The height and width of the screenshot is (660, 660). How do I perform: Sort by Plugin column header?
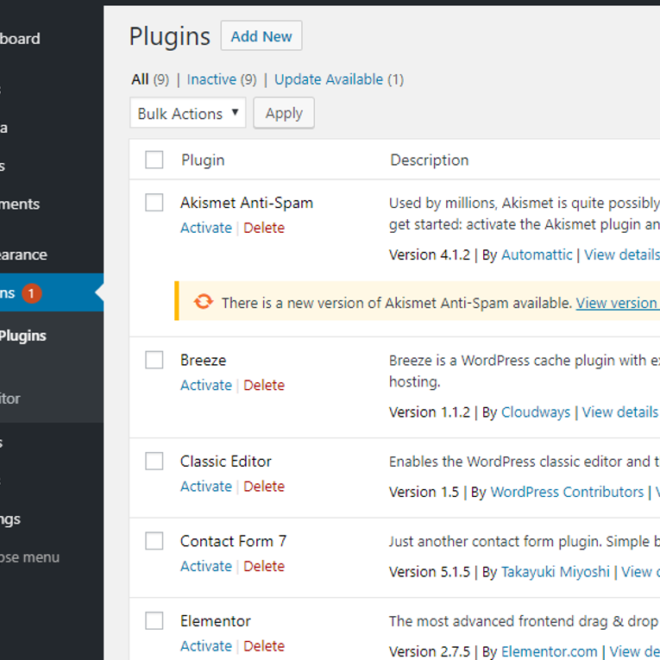[203, 160]
